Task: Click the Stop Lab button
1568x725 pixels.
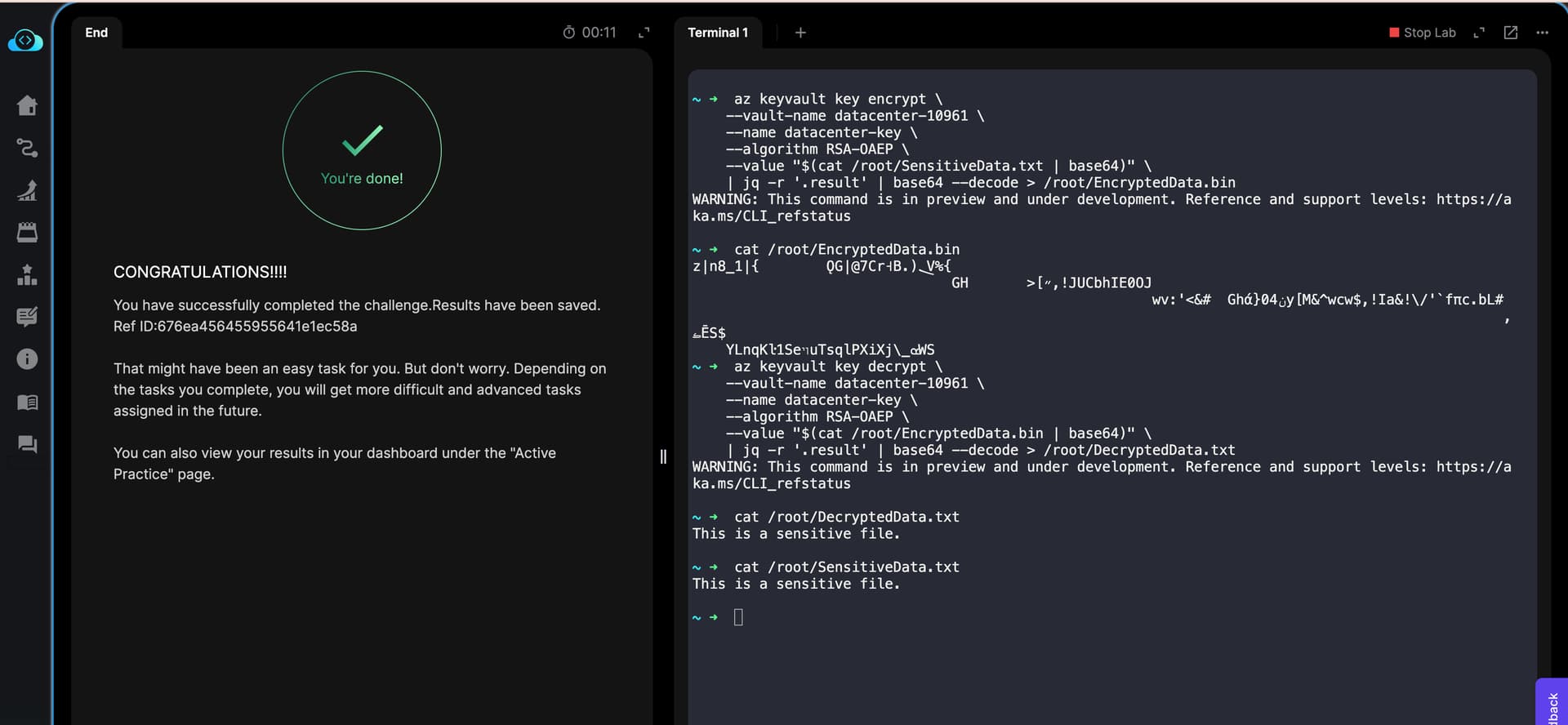Action: pyautogui.click(x=1422, y=33)
